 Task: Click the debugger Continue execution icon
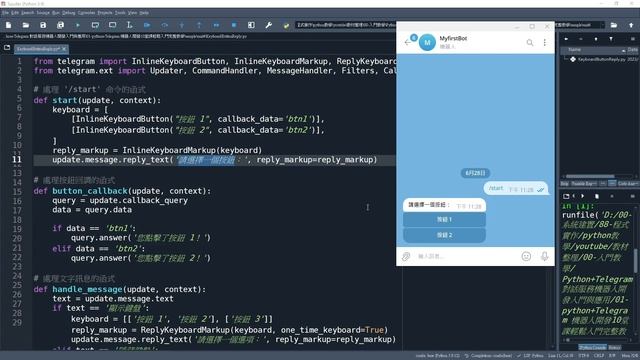pos(216,25)
